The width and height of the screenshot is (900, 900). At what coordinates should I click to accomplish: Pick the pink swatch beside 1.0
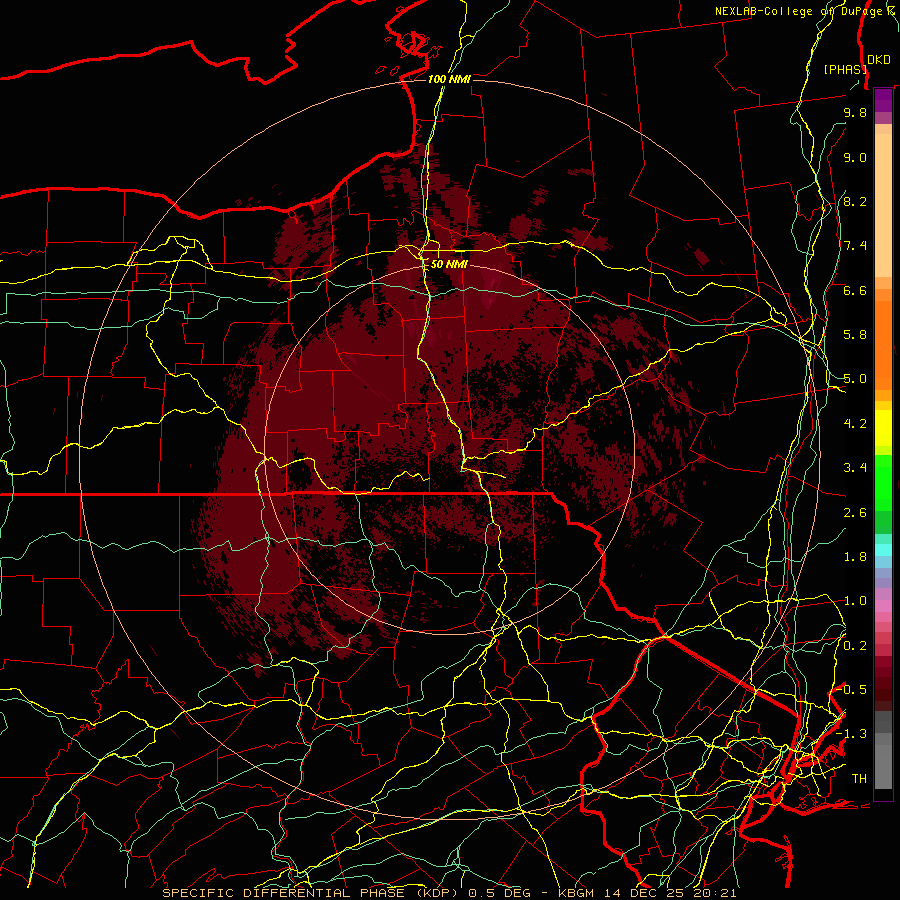[x=883, y=606]
